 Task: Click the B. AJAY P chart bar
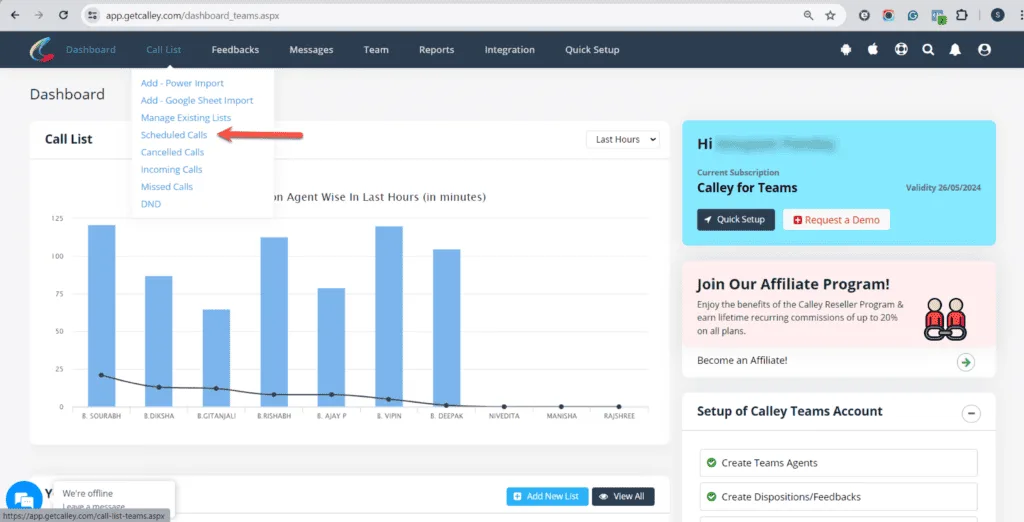pyautogui.click(x=331, y=348)
